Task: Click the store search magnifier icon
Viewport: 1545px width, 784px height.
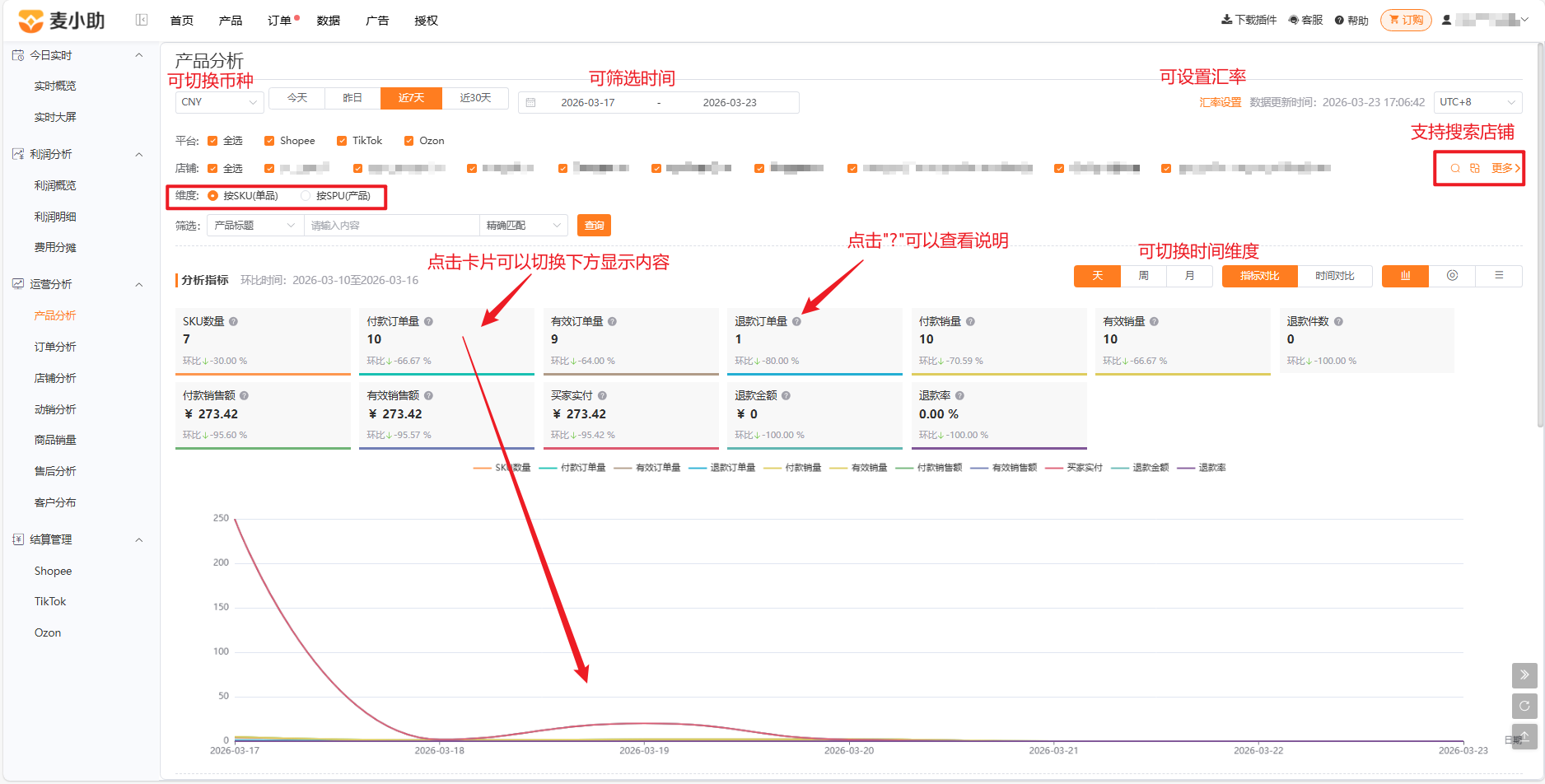Action: coord(1455,168)
